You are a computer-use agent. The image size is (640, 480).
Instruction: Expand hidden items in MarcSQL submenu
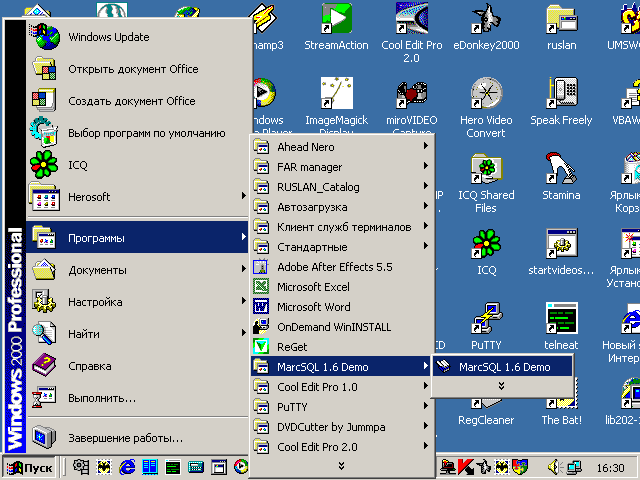[x=502, y=386]
